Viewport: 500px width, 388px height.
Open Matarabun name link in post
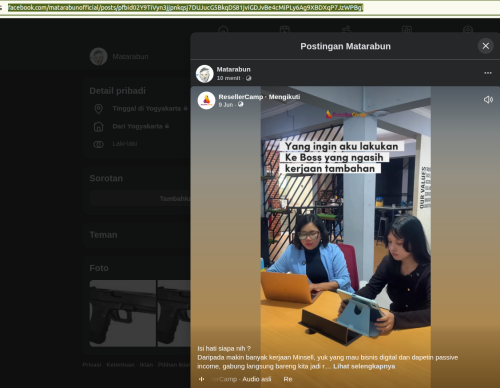pyautogui.click(x=233, y=69)
